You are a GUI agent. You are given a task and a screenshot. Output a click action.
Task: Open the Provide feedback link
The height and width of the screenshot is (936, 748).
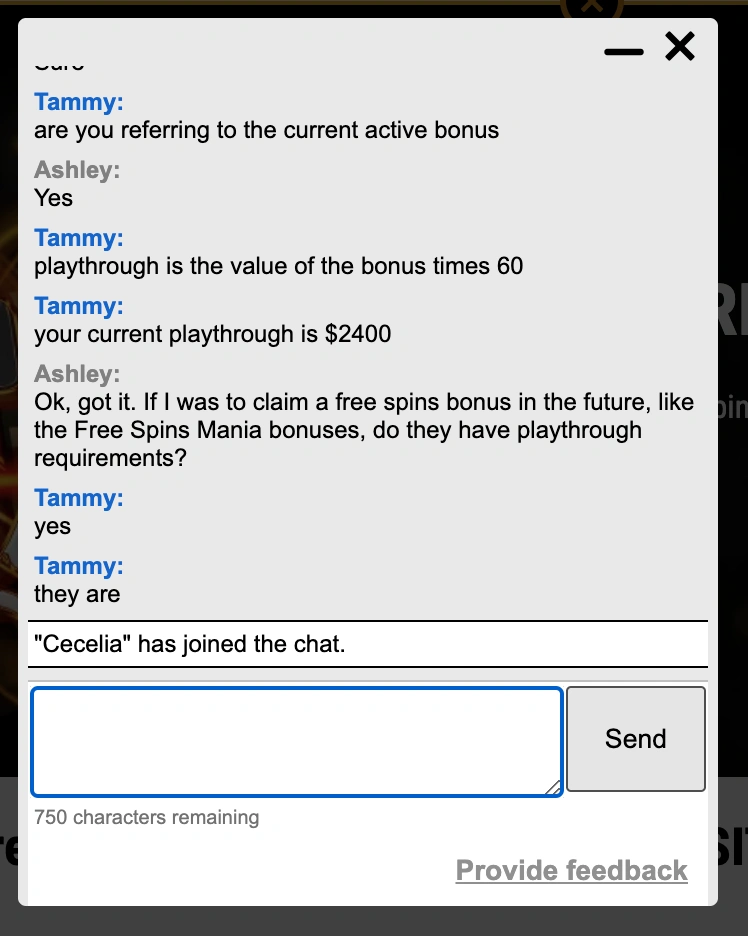pyautogui.click(x=571, y=870)
